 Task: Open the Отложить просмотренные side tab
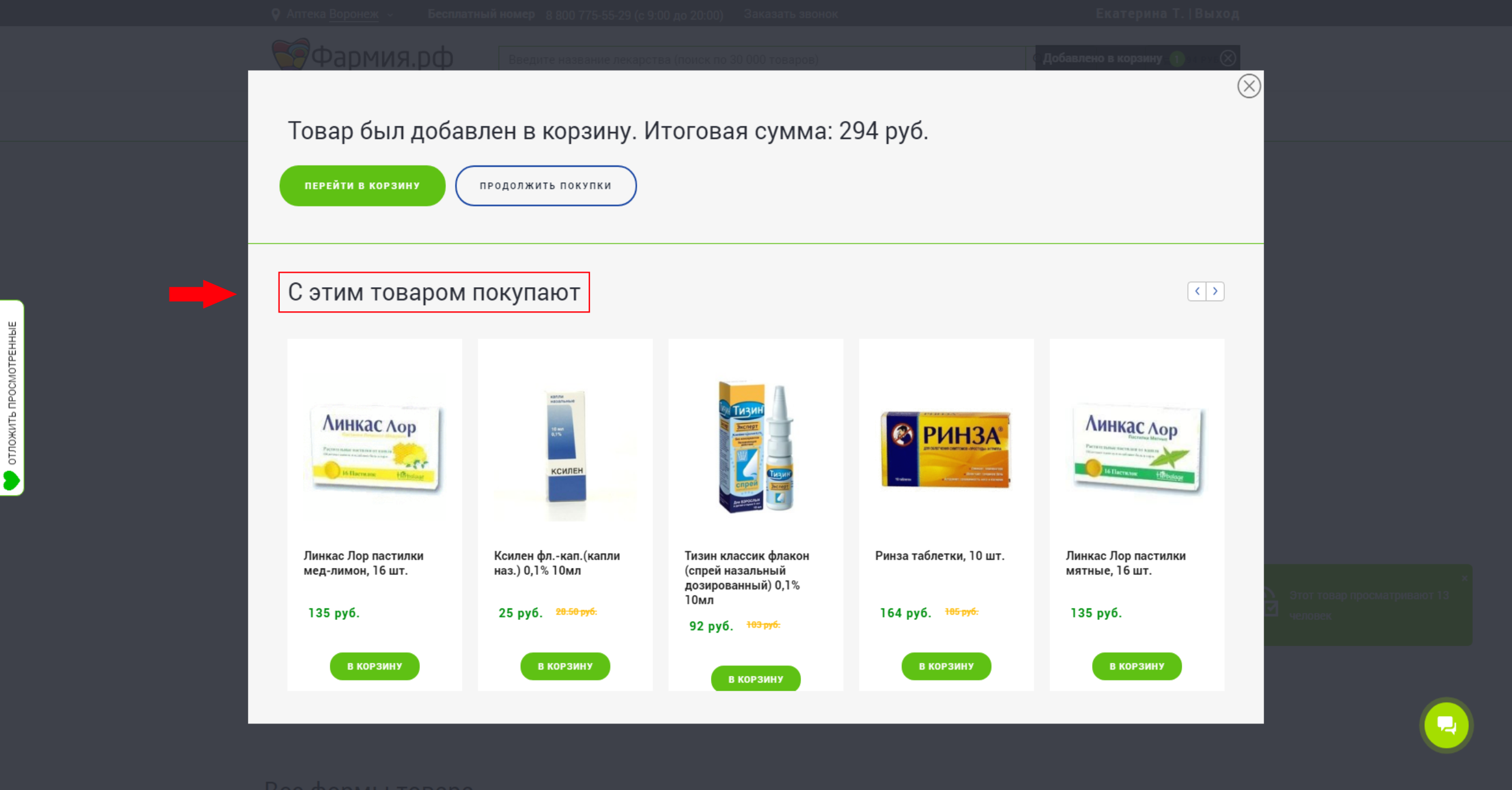[x=12, y=398]
